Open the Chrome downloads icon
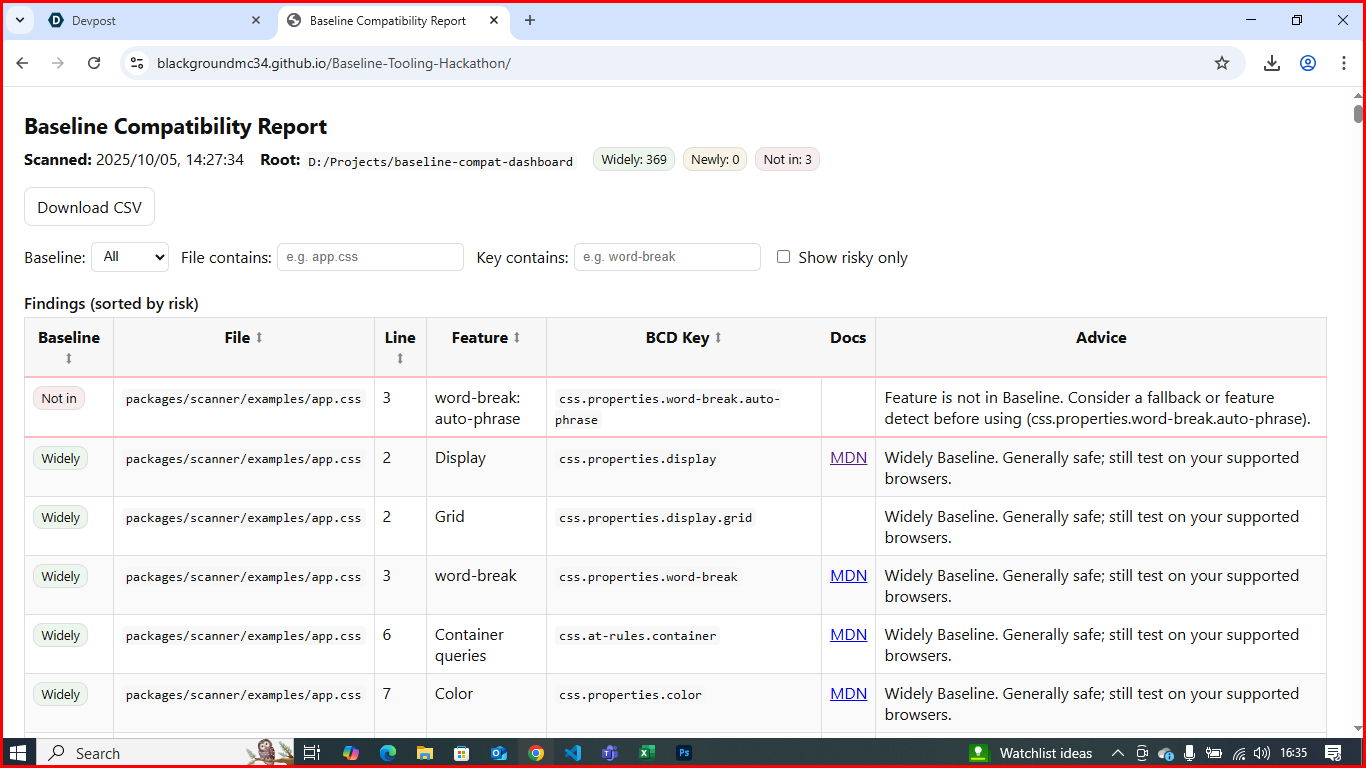1366x768 pixels. click(1272, 63)
